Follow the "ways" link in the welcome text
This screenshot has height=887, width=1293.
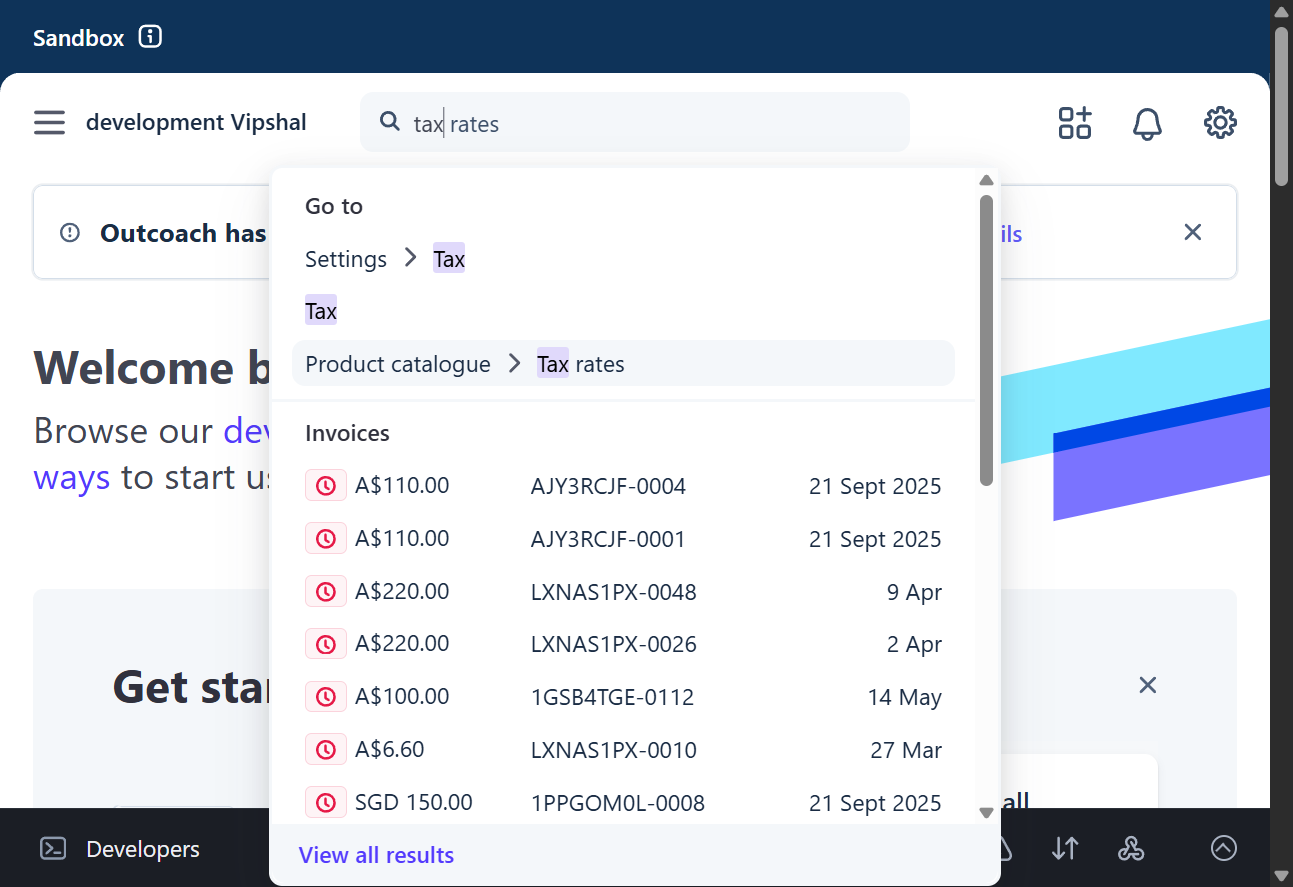[x=72, y=477]
